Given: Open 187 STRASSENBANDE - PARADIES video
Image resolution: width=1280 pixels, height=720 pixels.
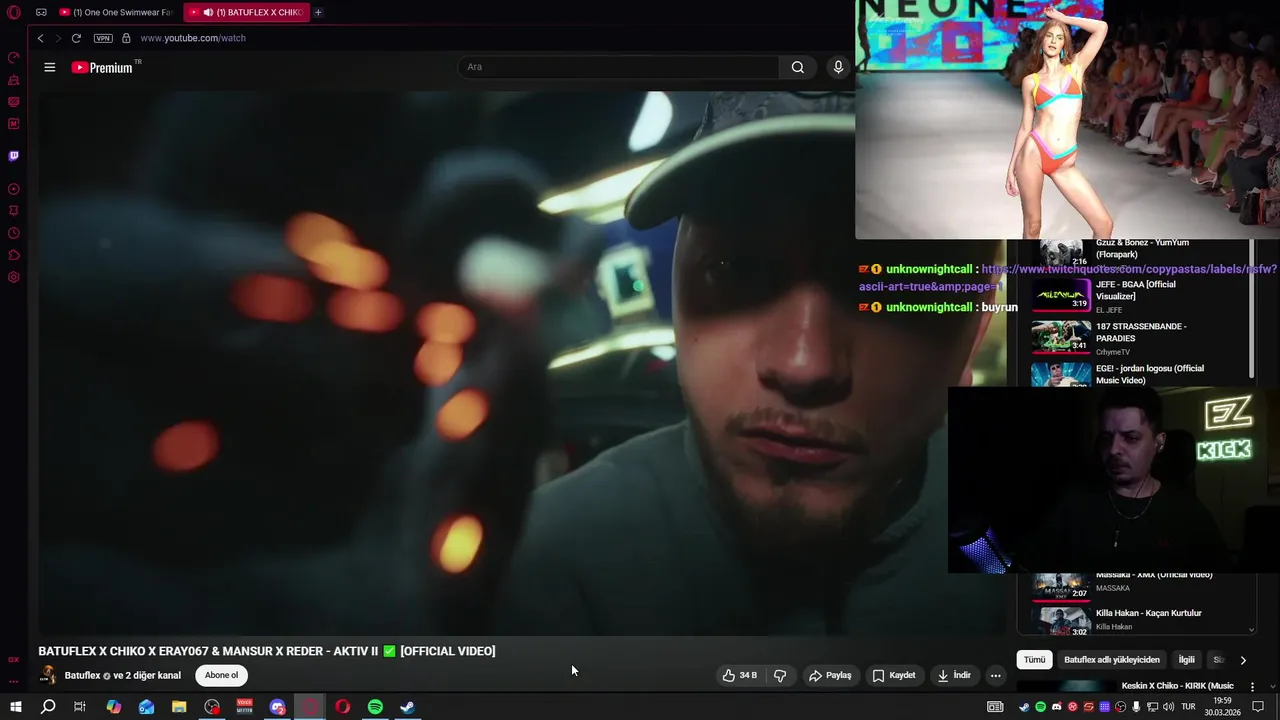Looking at the screenshot, I should coord(1141,332).
